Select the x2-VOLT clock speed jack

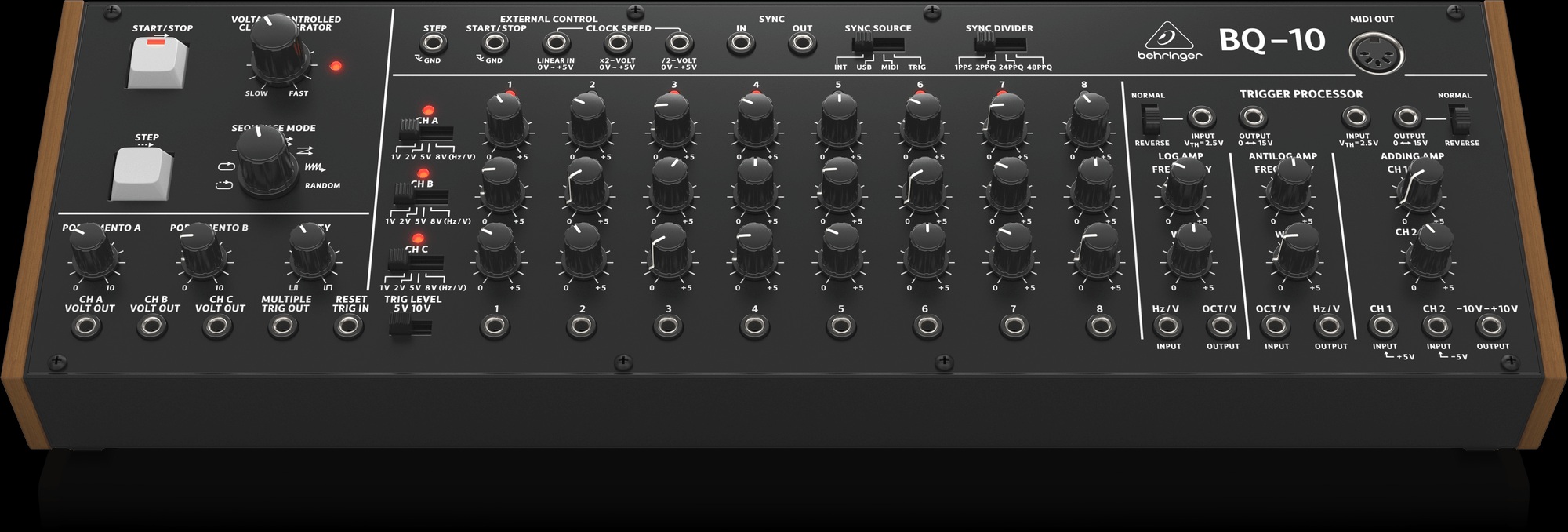click(x=616, y=44)
